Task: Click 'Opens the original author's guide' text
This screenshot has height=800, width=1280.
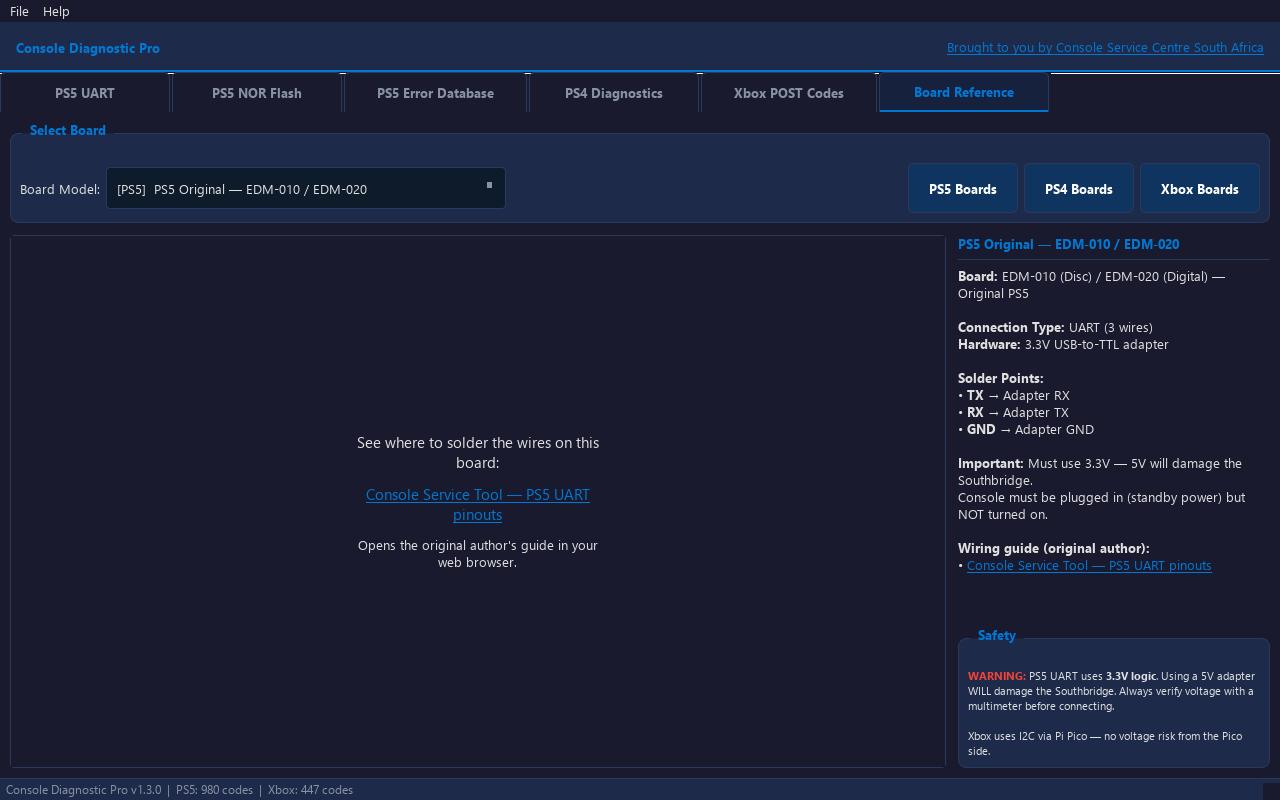Action: 478,553
